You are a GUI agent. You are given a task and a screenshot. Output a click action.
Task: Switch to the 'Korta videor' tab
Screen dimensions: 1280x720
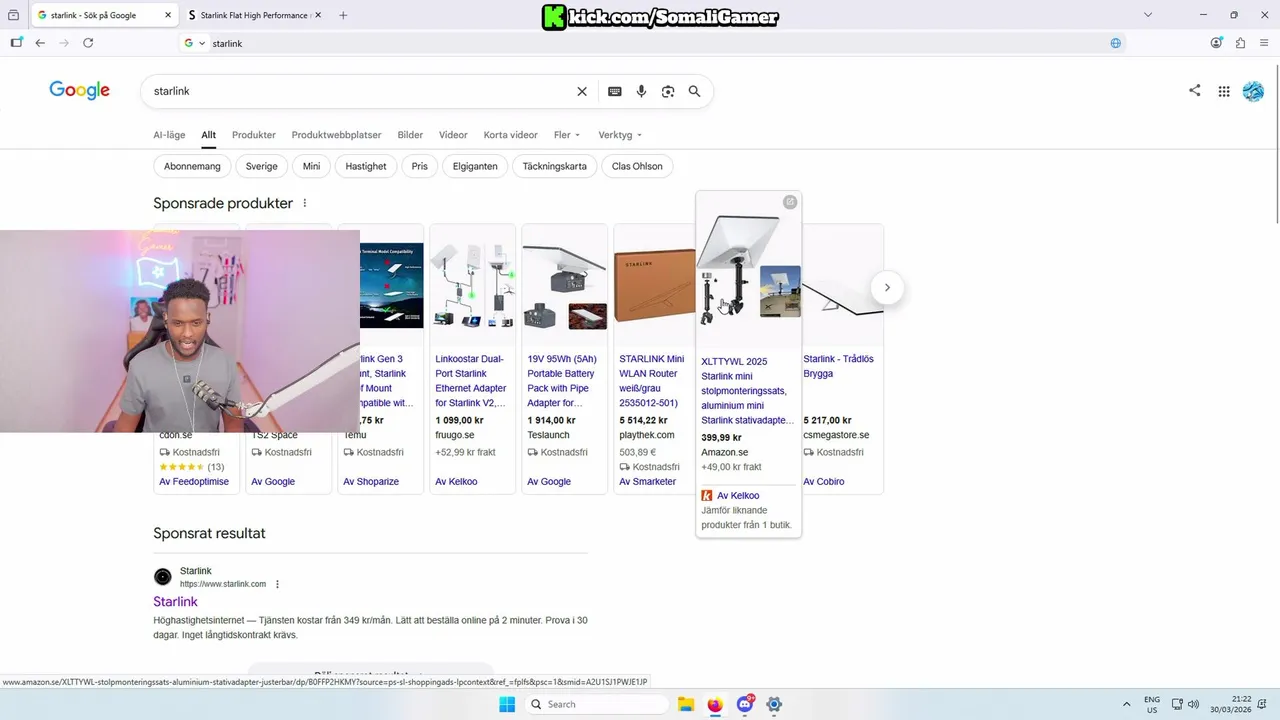coord(510,135)
